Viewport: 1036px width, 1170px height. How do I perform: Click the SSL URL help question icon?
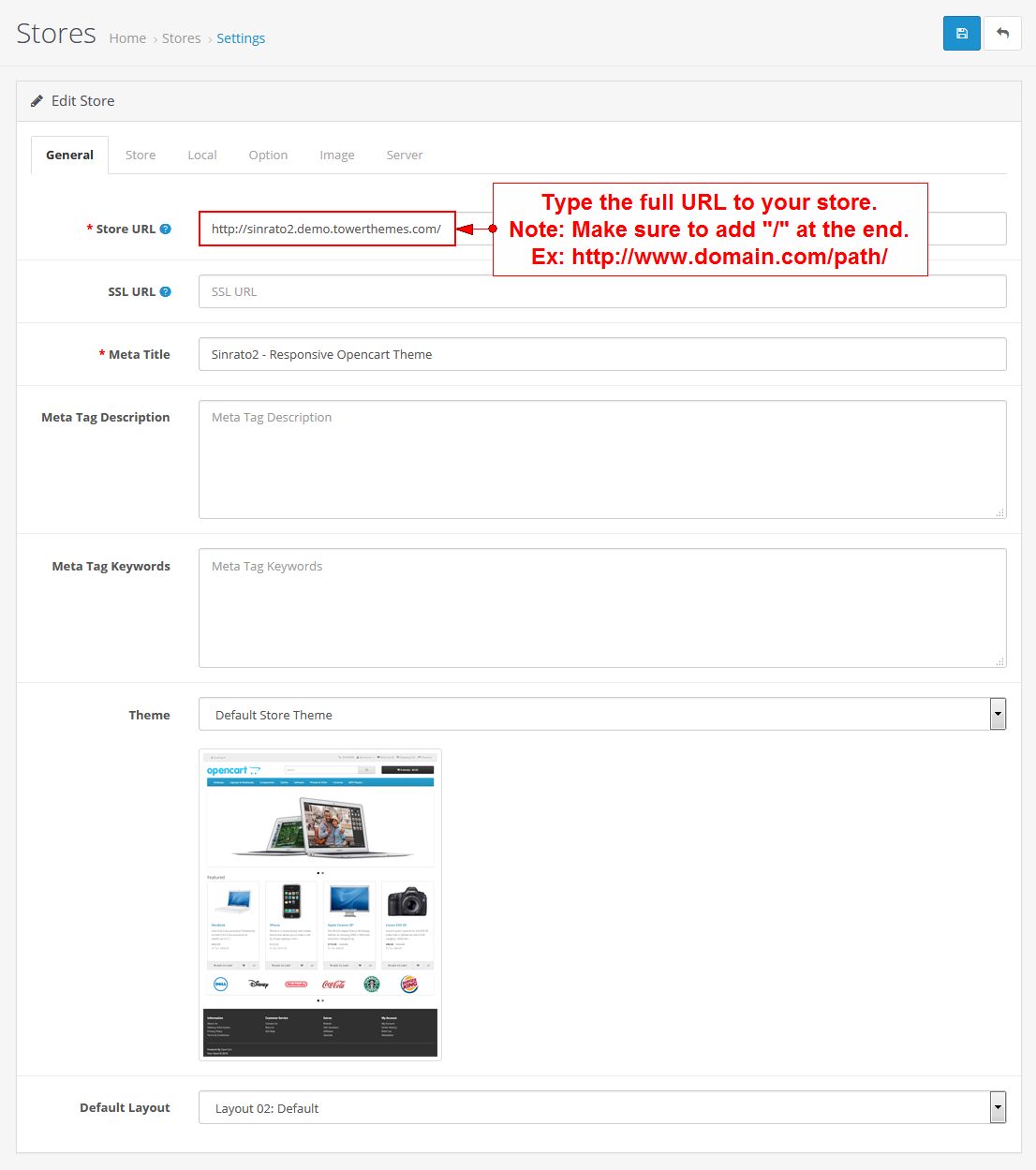pyautogui.click(x=165, y=291)
